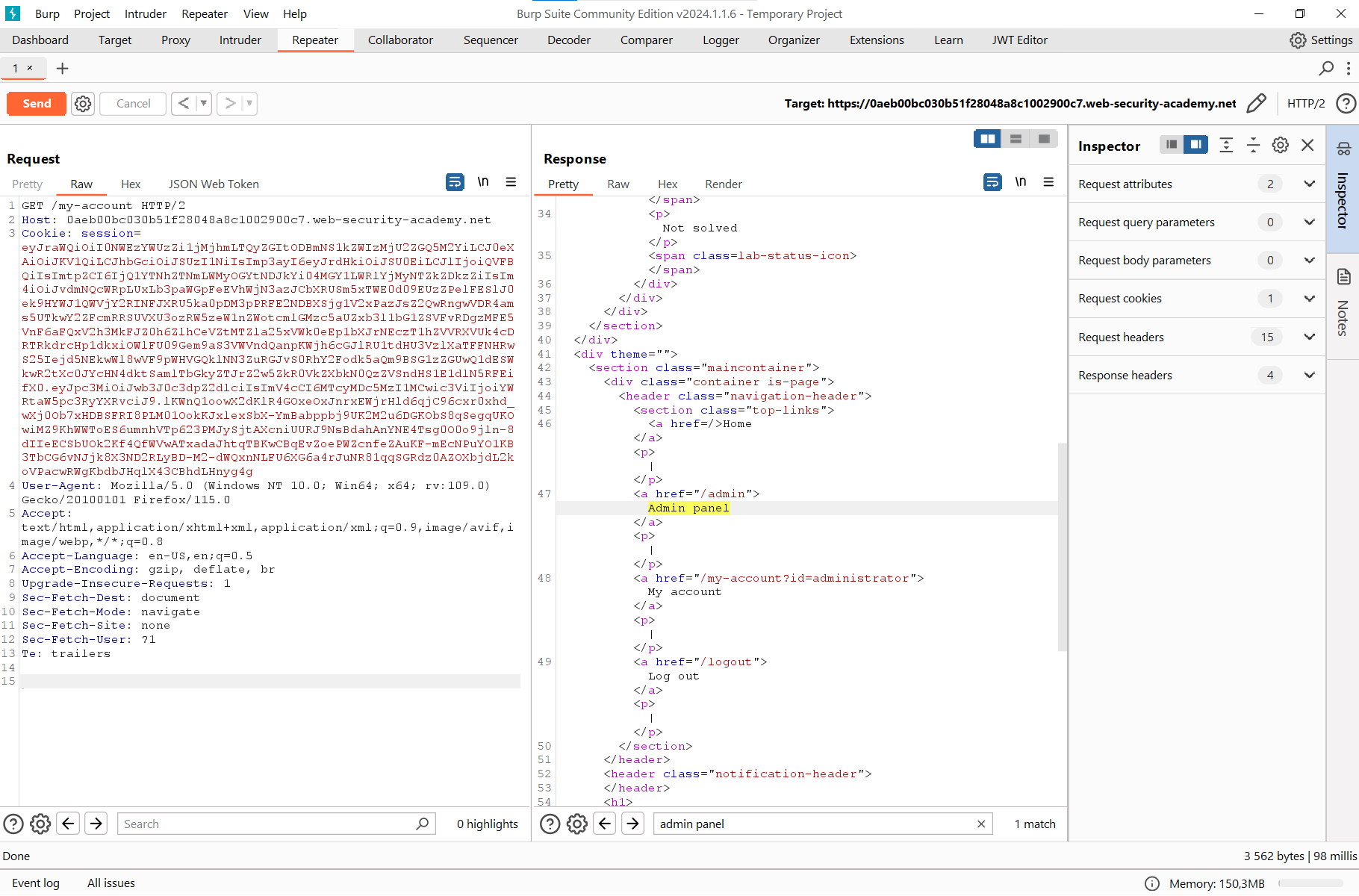Toggle request non-printable characters \n
Viewport: 1359px width, 896px height.
point(483,182)
